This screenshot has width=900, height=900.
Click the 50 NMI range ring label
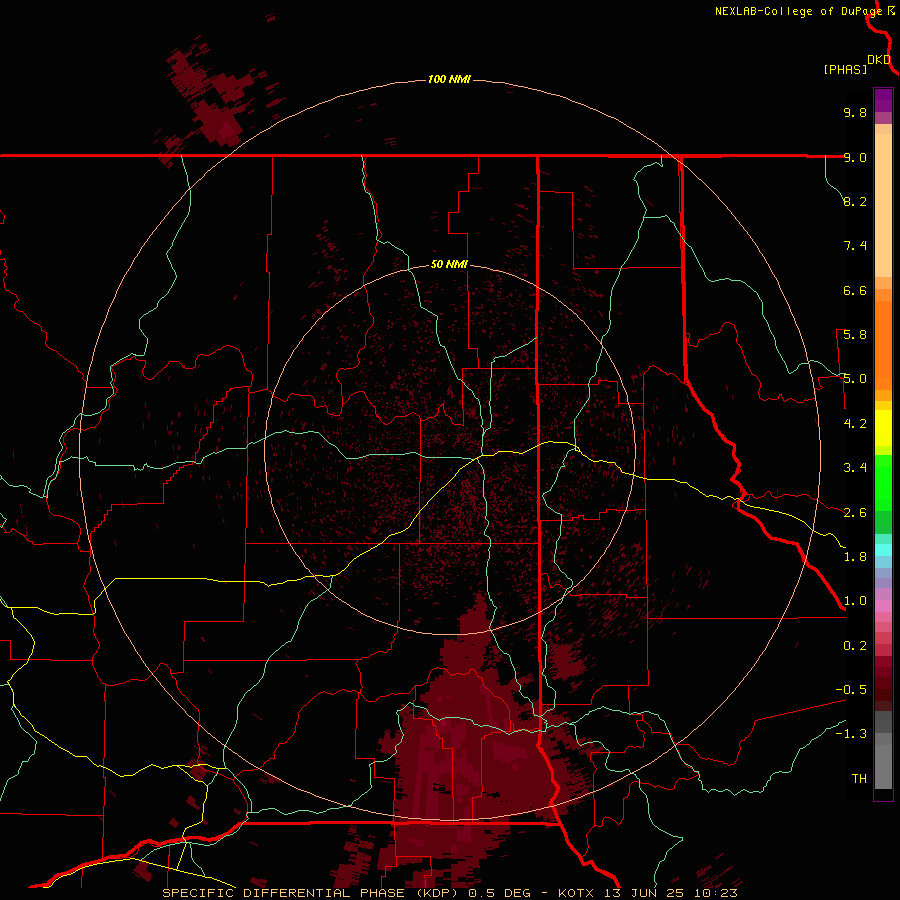click(x=449, y=264)
